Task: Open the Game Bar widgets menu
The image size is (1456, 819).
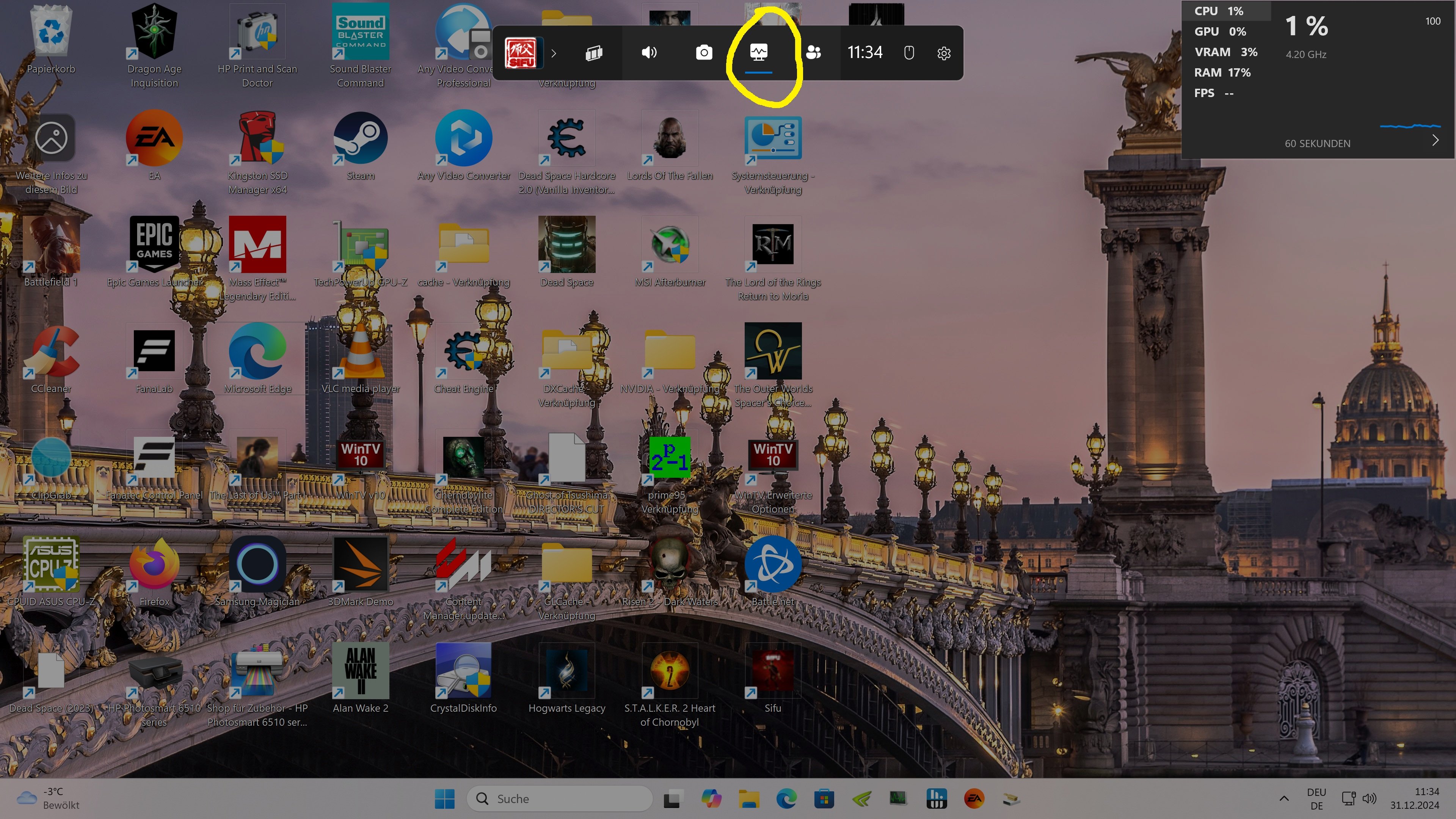Action: click(593, 53)
